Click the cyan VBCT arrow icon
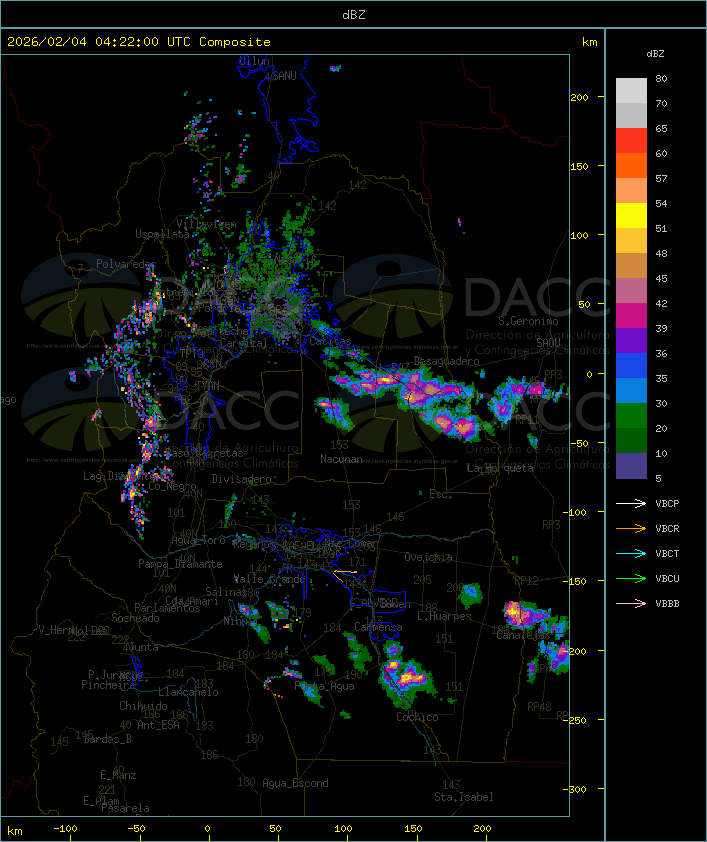707x842 pixels. [x=631, y=553]
